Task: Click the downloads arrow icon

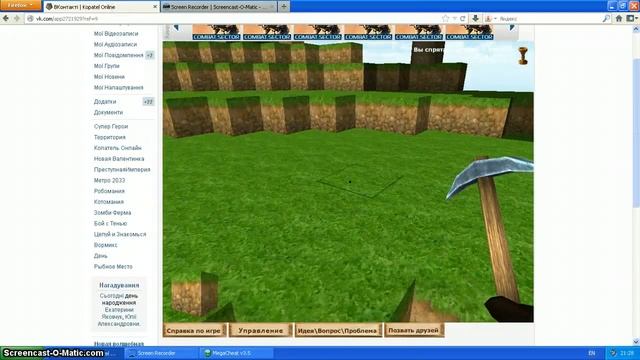Action: pos(476,18)
